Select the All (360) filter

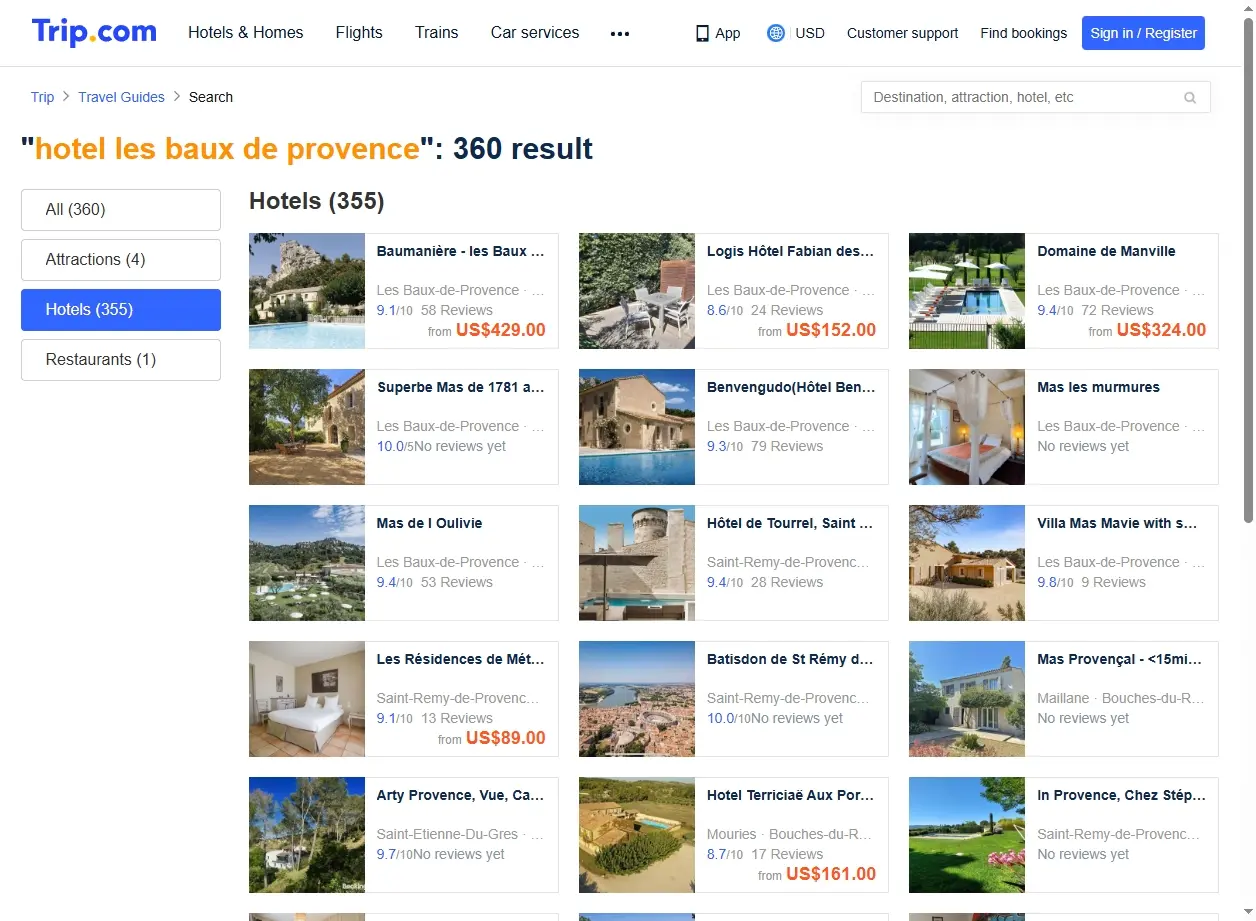click(x=121, y=210)
